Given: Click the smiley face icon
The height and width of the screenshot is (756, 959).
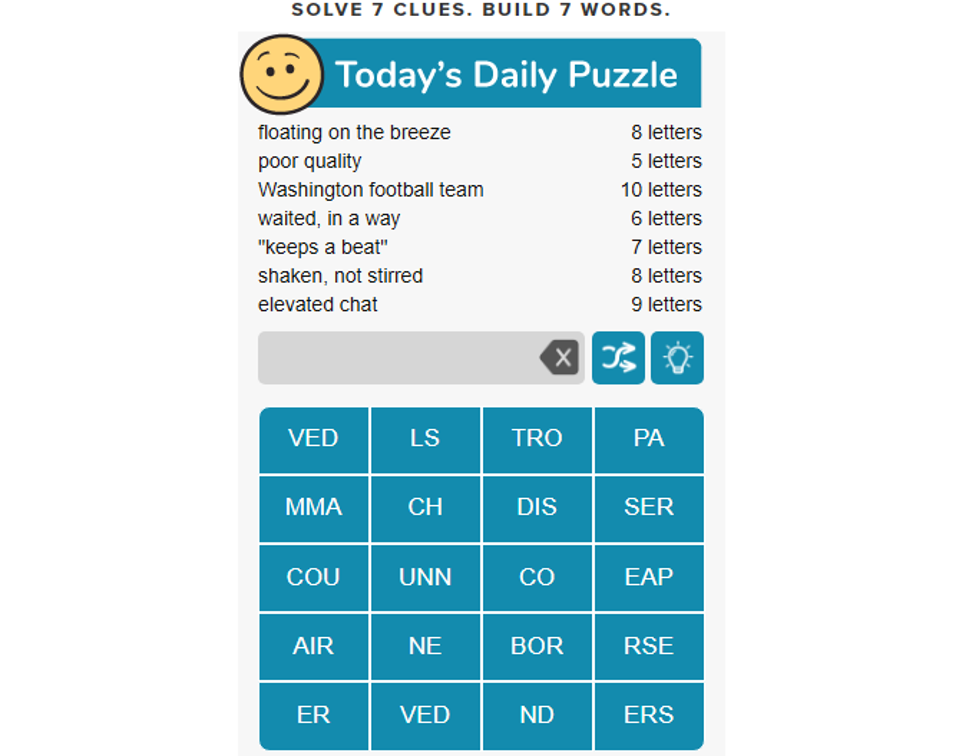Looking at the screenshot, I should pyautogui.click(x=281, y=75).
